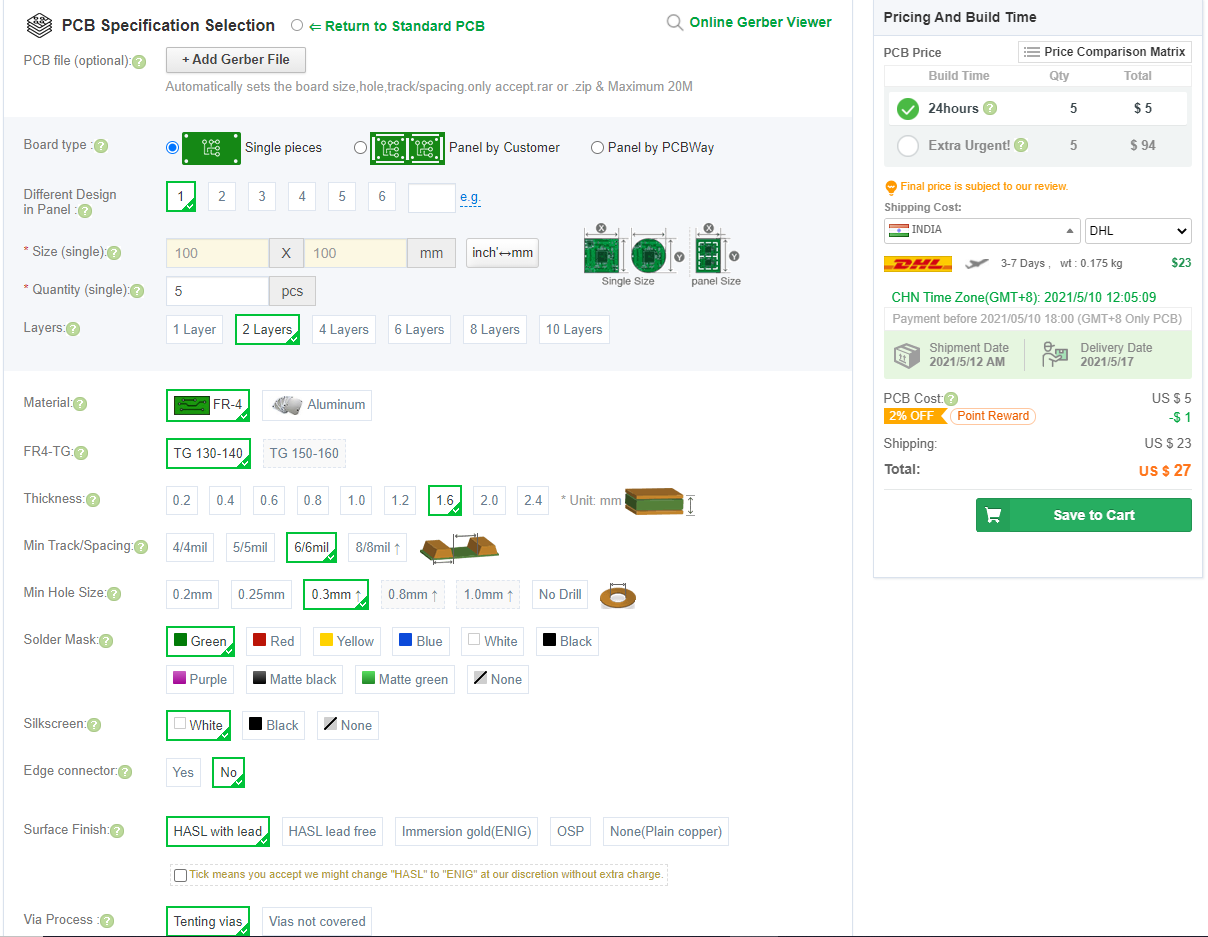1208x937 pixels.
Task: Pick Blue solder mask color
Action: pos(419,641)
